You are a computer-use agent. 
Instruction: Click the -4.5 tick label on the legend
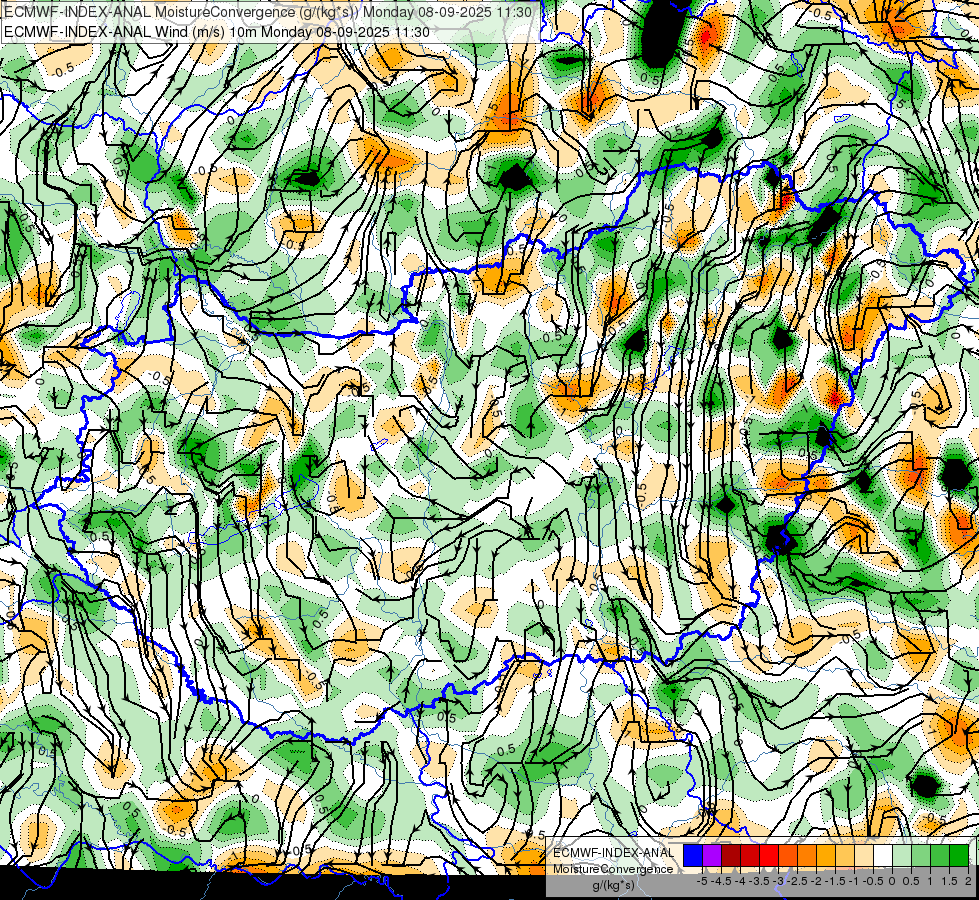click(721, 881)
